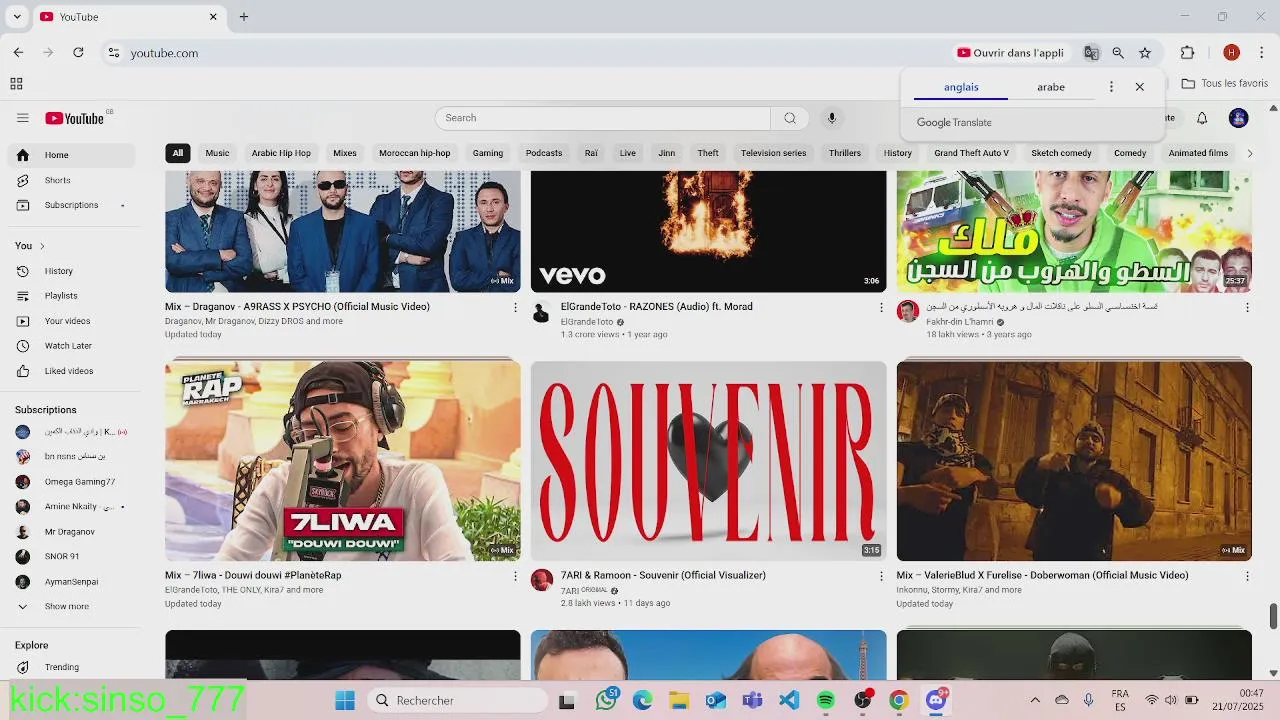Open more options for ElGrandeToto RAZONES video
The height and width of the screenshot is (720, 1280).
pyautogui.click(x=881, y=307)
